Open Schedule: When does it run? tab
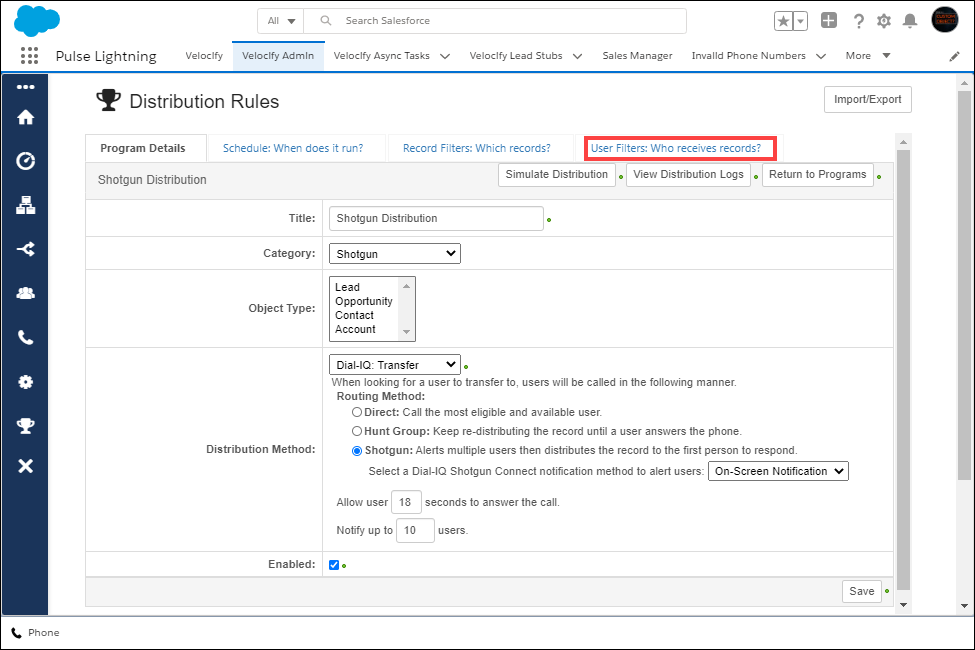Image resolution: width=975 pixels, height=650 pixels. (x=293, y=148)
